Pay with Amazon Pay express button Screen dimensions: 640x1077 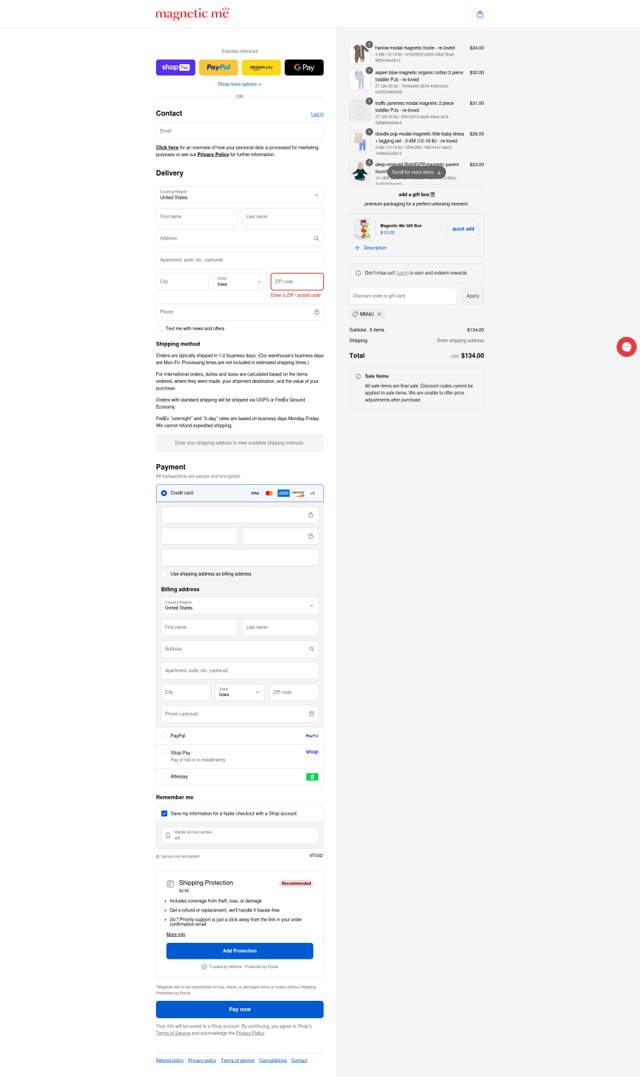click(262, 67)
